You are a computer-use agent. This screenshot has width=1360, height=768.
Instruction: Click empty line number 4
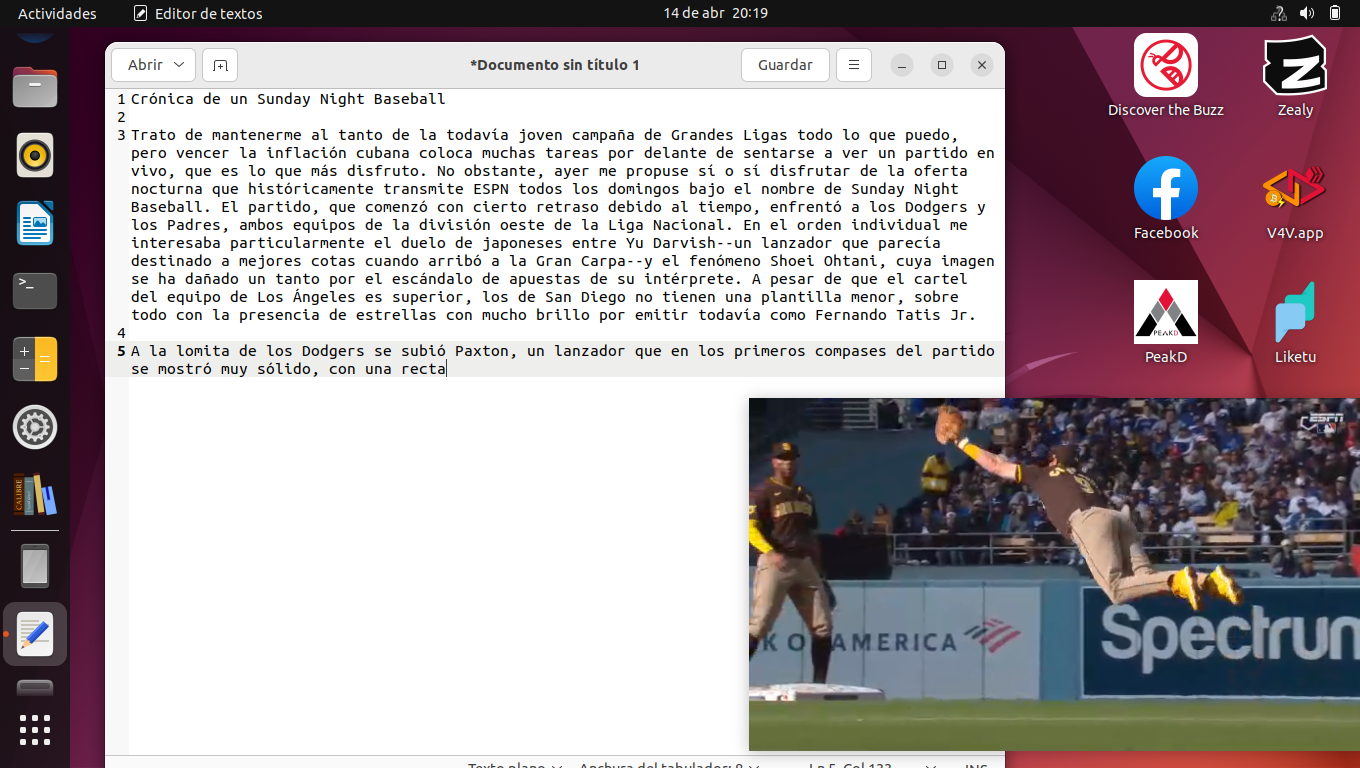(x=120, y=333)
